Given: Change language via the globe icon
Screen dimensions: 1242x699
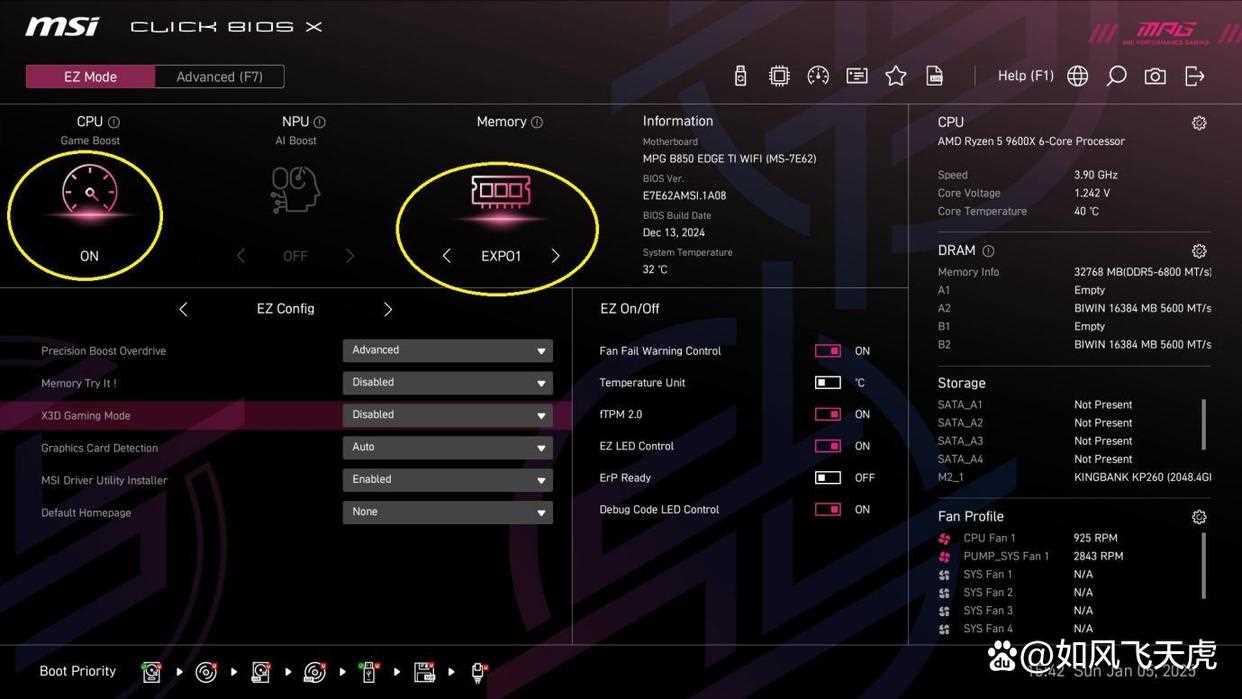Looking at the screenshot, I should point(1078,76).
